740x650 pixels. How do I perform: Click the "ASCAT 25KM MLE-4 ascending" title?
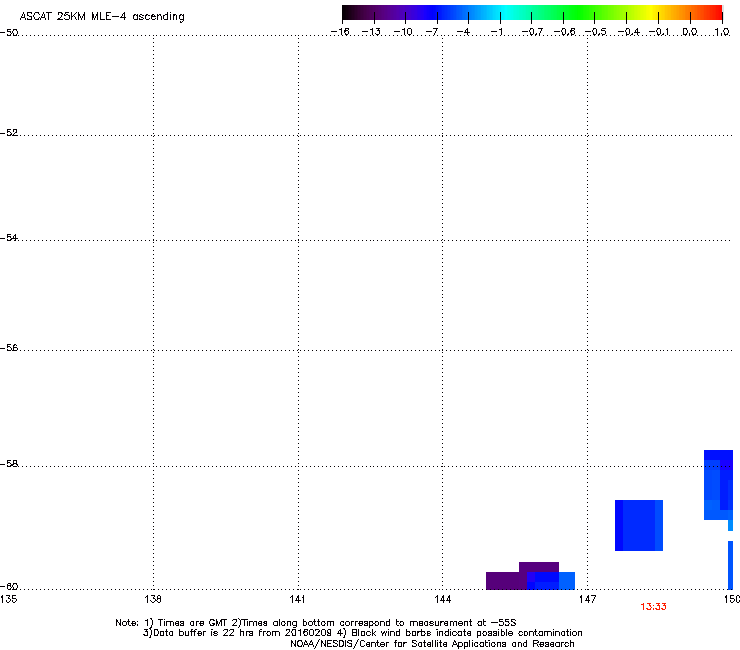pos(102,17)
